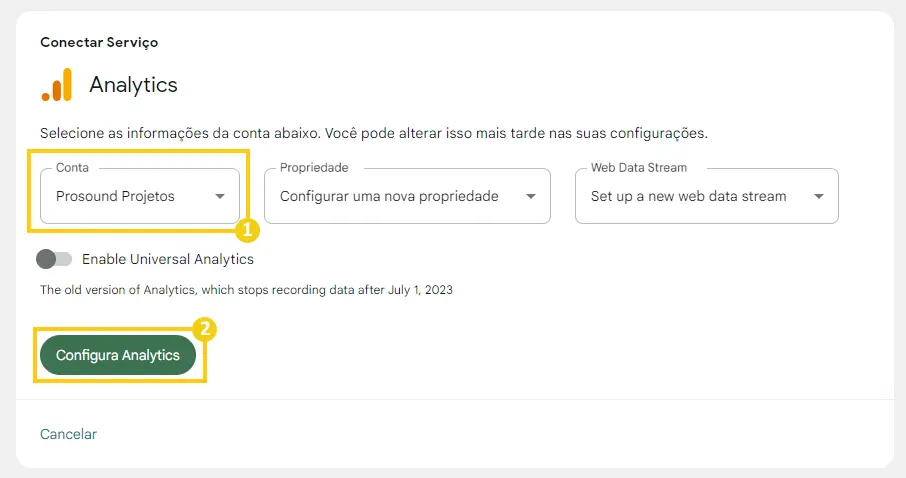
Task: Click the Conta dropdown arrow icon
Action: (220, 197)
